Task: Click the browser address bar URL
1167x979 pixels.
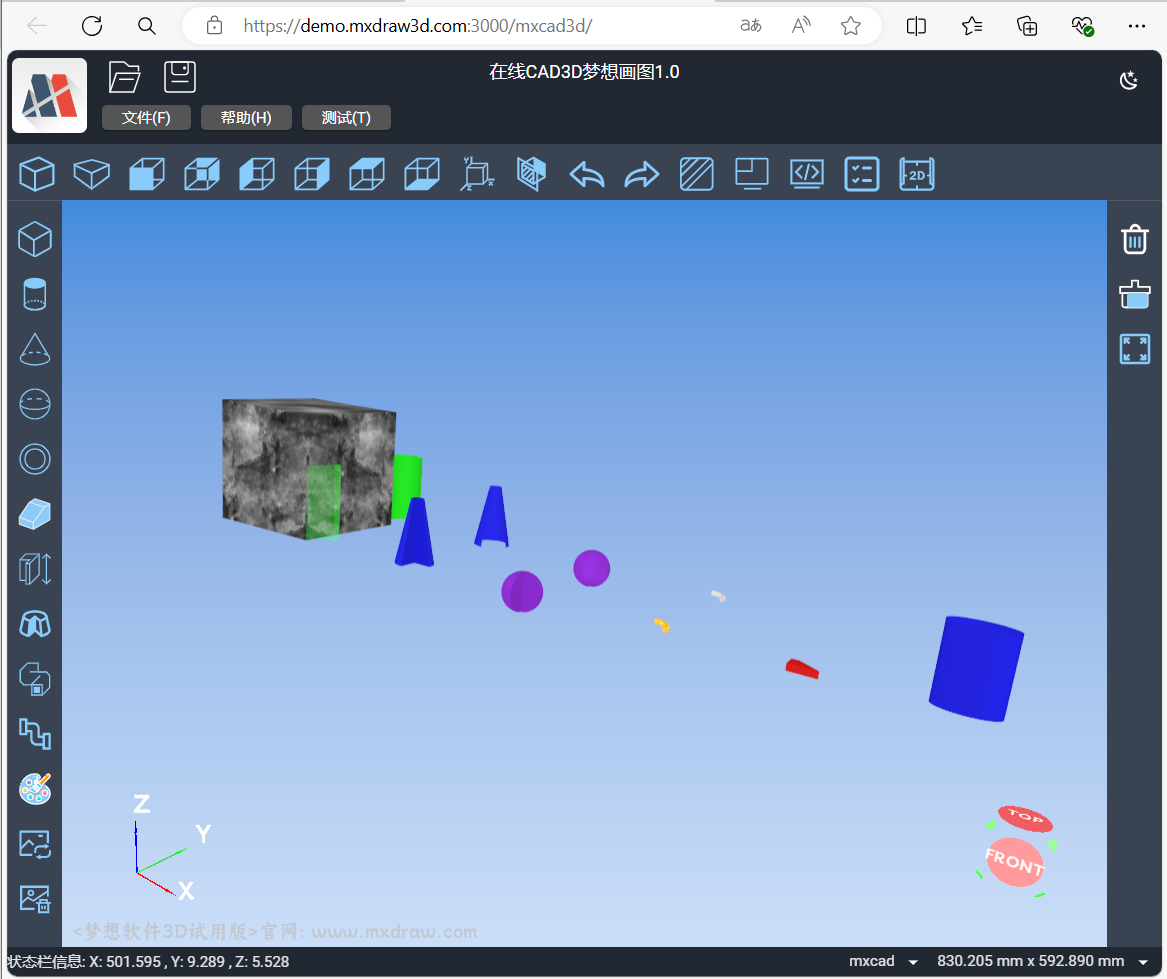Action: click(x=418, y=26)
